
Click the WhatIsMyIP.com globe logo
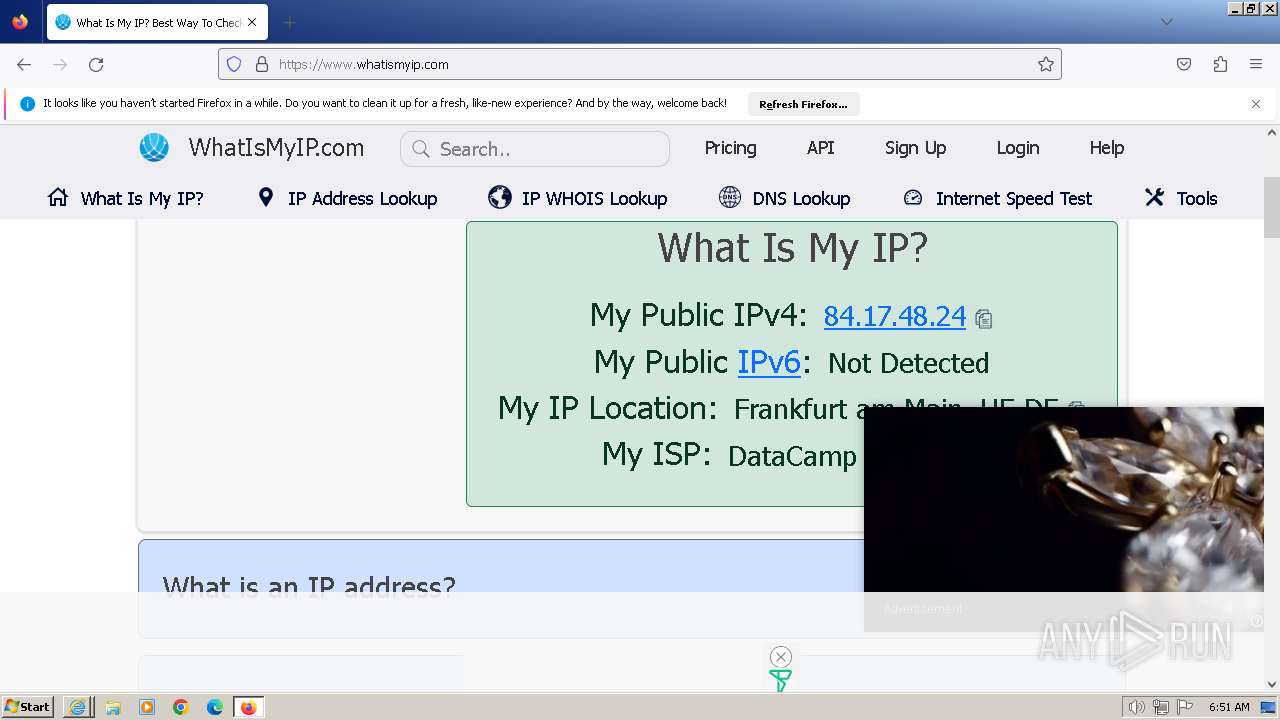[154, 148]
